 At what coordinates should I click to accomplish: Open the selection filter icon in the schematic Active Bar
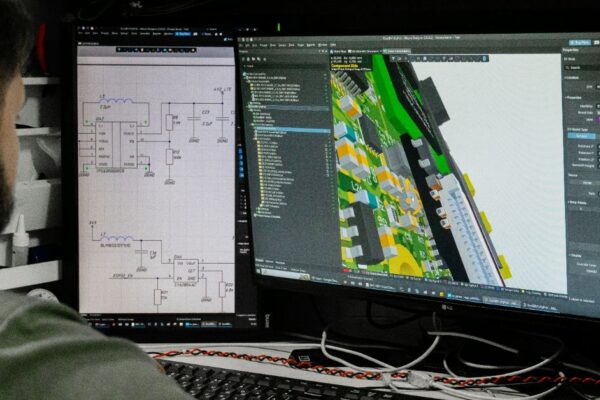pos(120,50)
